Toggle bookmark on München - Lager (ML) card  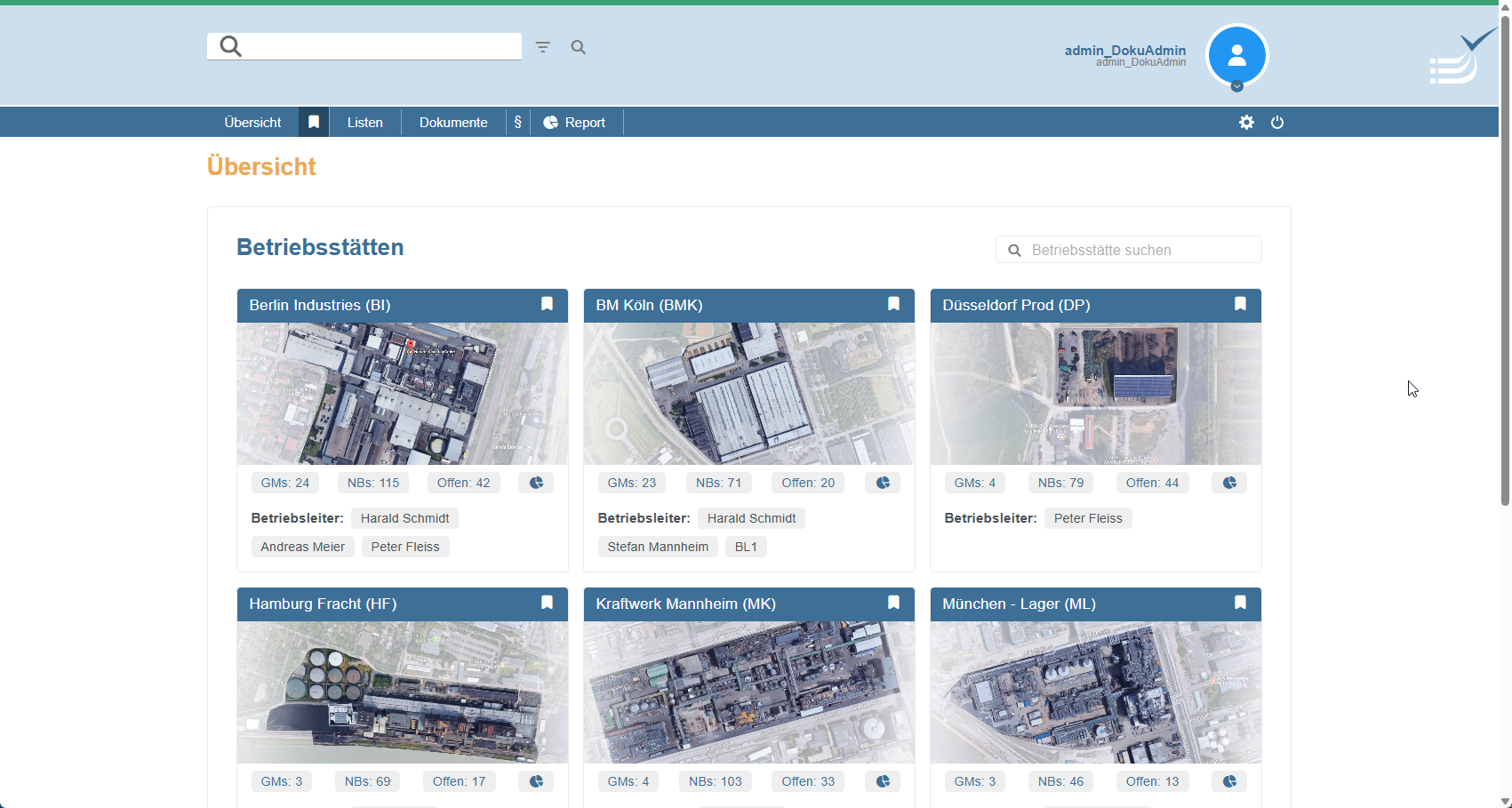[x=1241, y=603]
